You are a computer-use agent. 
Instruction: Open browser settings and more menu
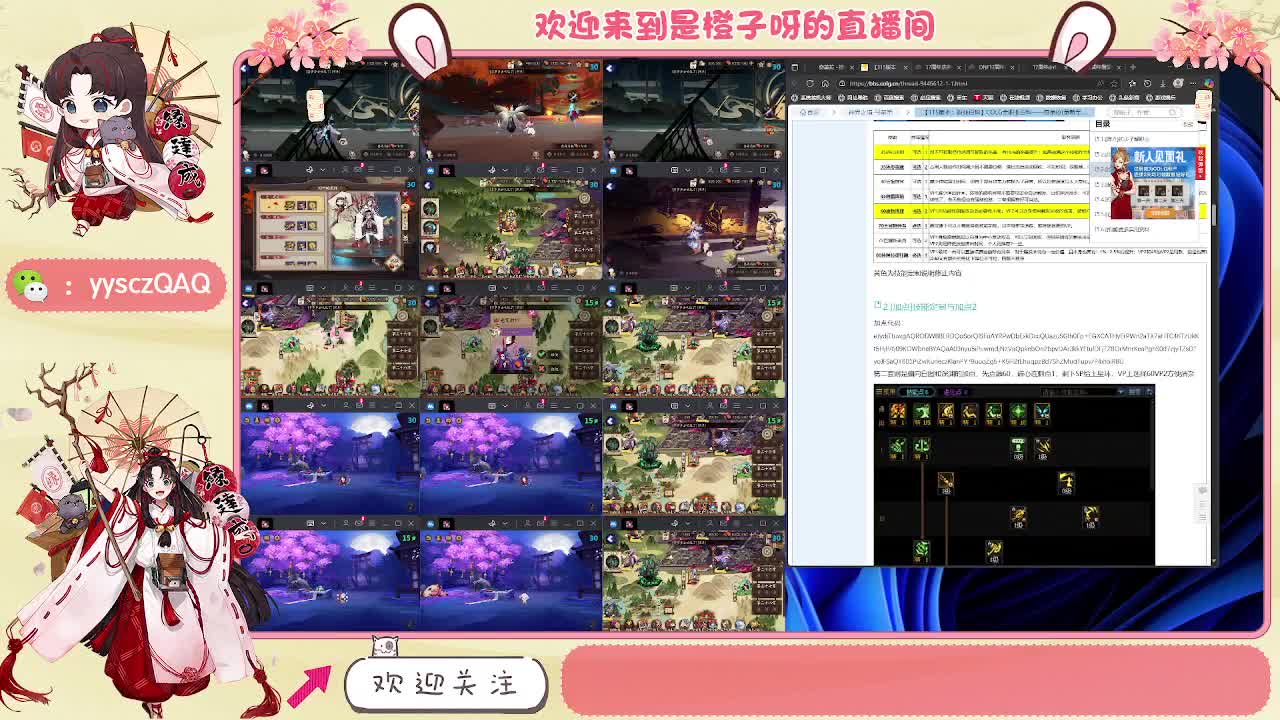point(1193,84)
